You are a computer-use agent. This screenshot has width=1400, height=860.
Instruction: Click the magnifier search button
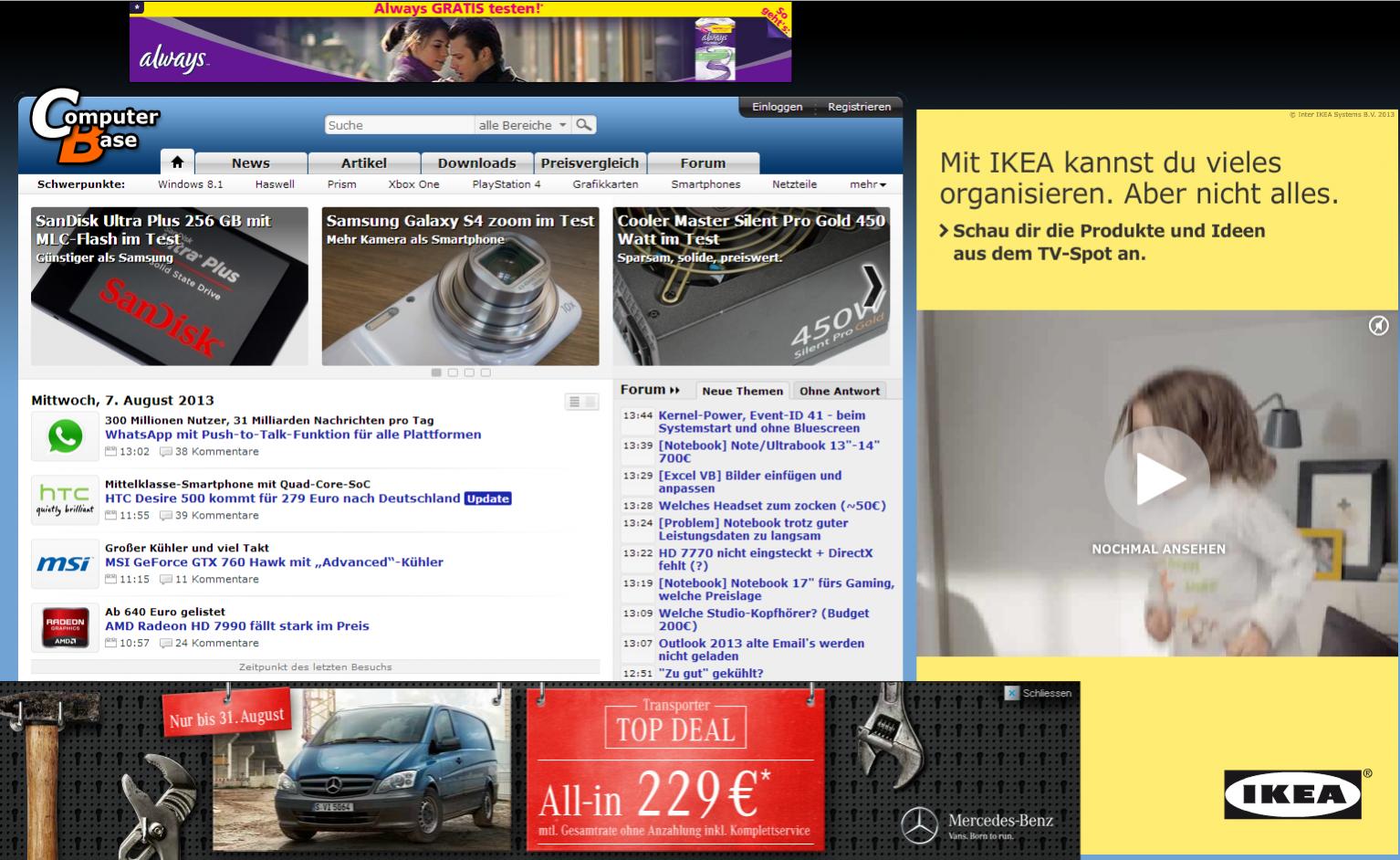click(x=584, y=125)
